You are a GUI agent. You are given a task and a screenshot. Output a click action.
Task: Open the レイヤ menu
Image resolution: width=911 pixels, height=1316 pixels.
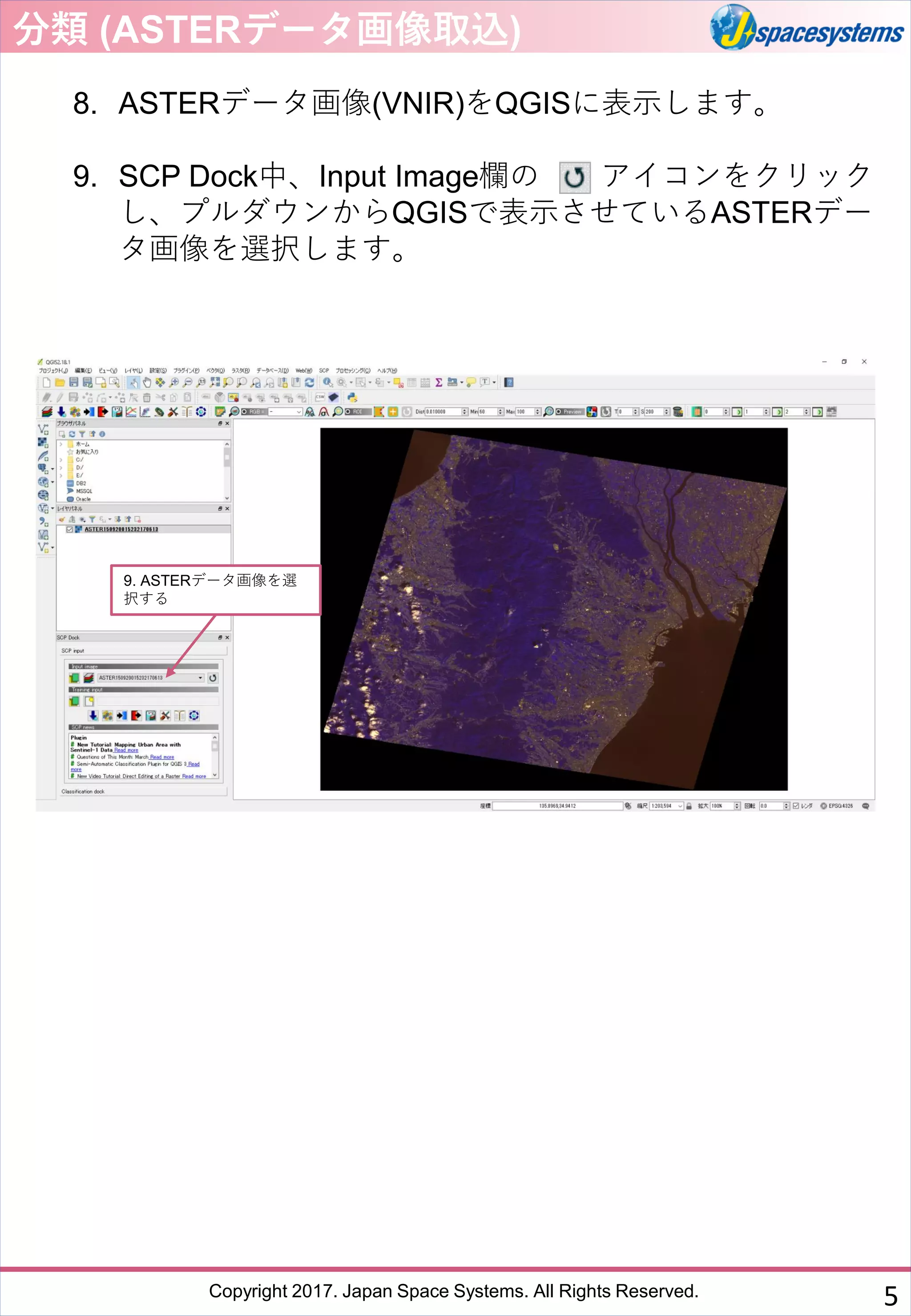tap(133, 370)
